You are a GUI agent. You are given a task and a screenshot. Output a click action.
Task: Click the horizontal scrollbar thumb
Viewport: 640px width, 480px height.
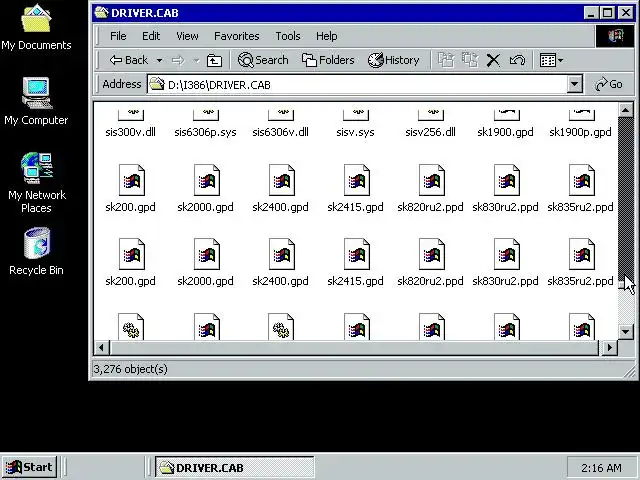[353, 348]
